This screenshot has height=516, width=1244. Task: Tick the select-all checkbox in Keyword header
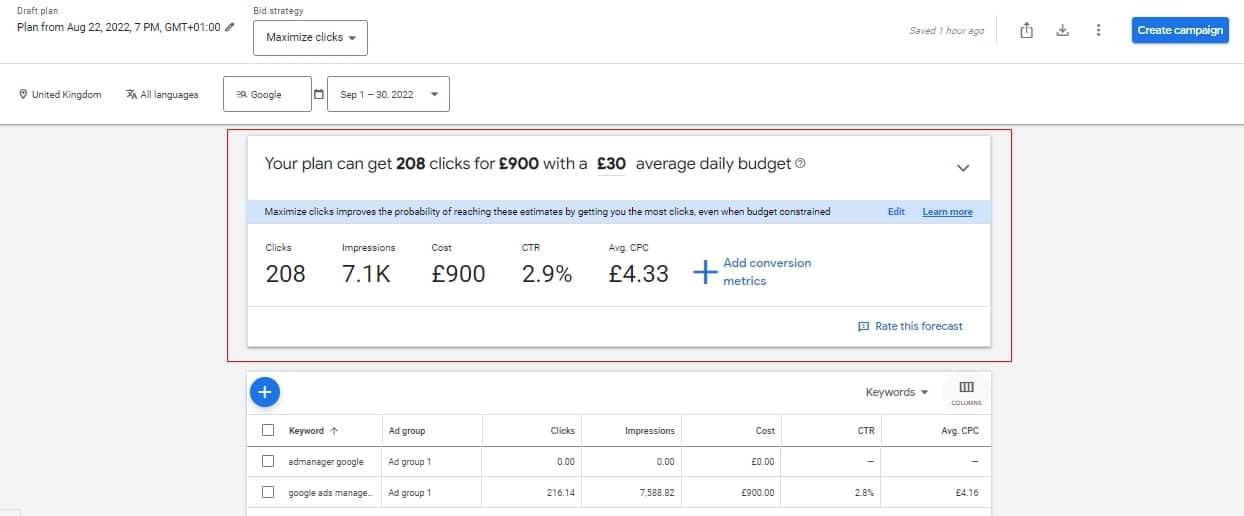click(x=268, y=431)
